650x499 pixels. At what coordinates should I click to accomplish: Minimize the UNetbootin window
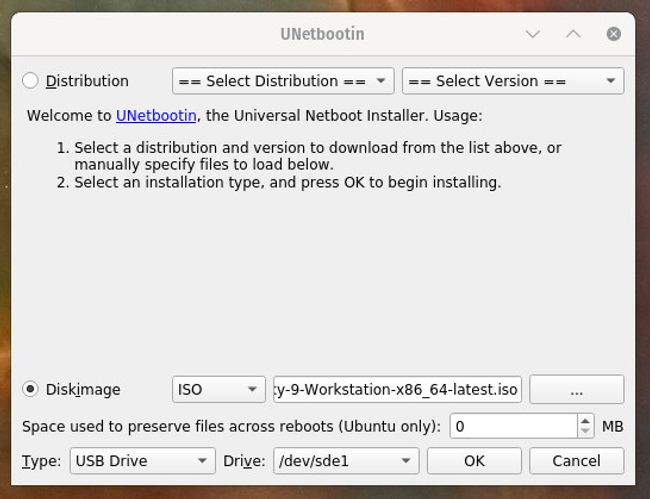[533, 34]
